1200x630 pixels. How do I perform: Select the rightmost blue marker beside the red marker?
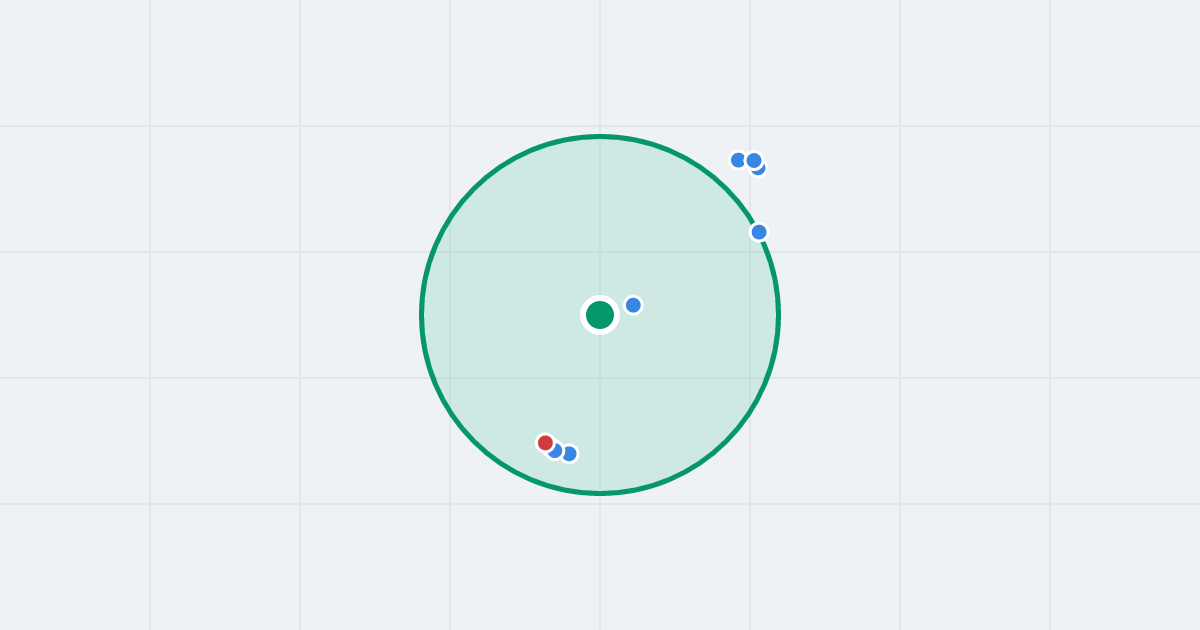point(569,454)
